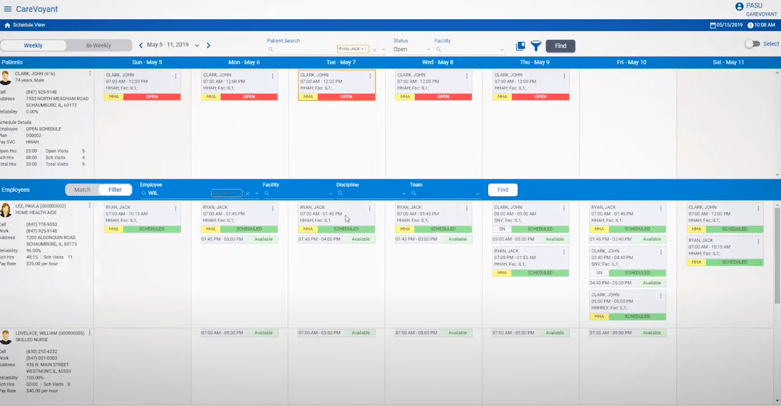Switch to the Bi-Weekly view
781x406 pixels.
(99, 46)
